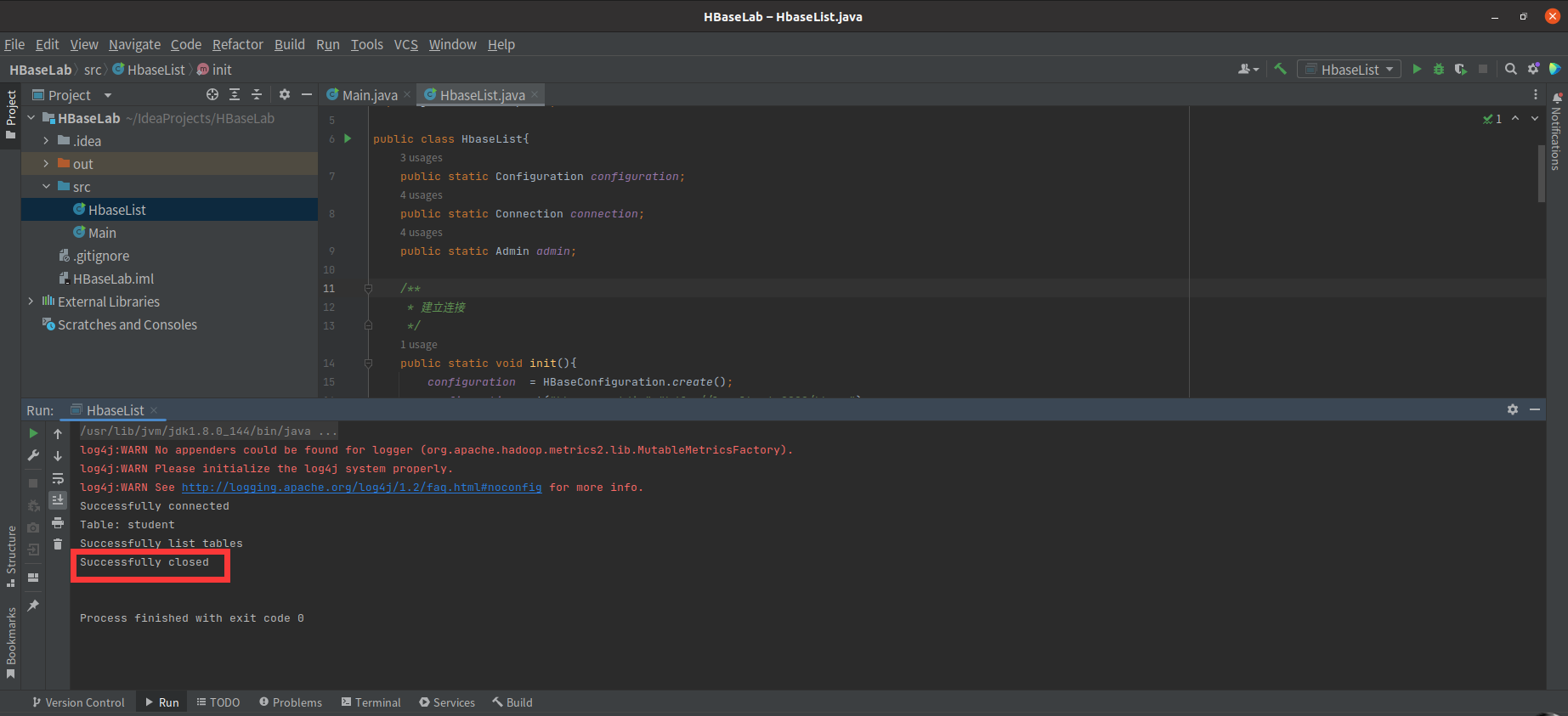Viewport: 1568px width, 716px height.
Task: Click the editor vertical scrollbar
Action: tap(1541, 173)
